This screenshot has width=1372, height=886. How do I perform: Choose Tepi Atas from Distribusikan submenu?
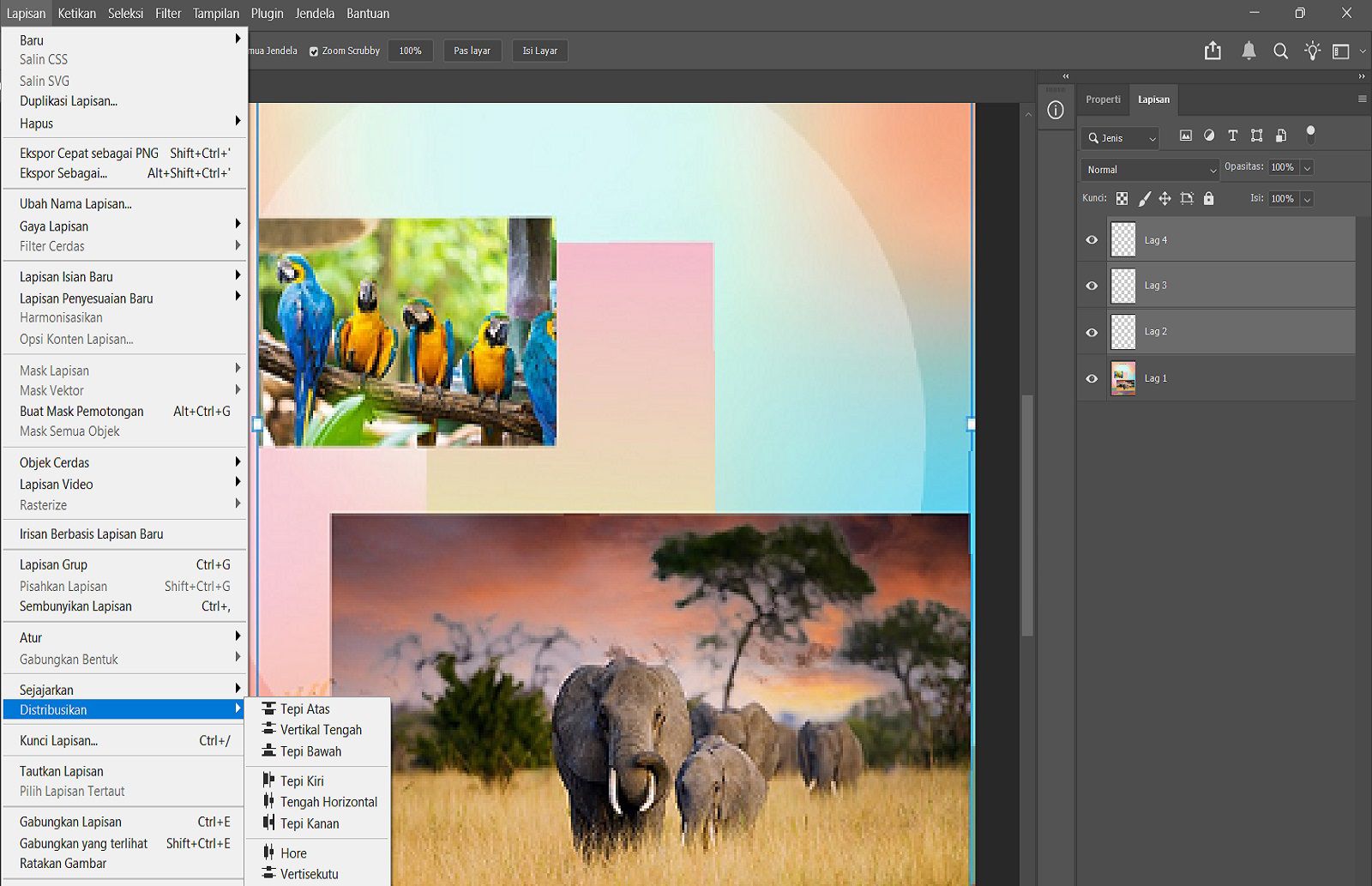[x=304, y=709]
